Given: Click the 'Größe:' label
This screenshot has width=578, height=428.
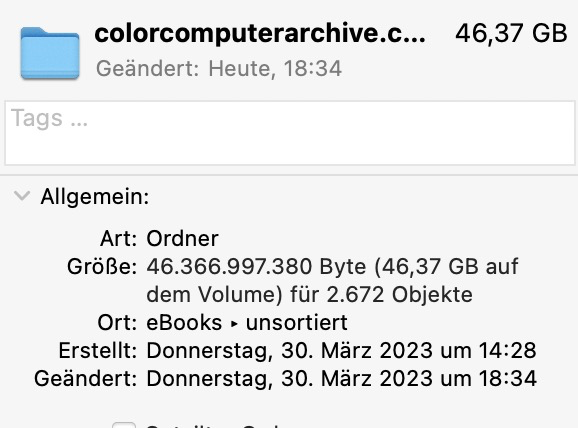Looking at the screenshot, I should click(x=102, y=266).
